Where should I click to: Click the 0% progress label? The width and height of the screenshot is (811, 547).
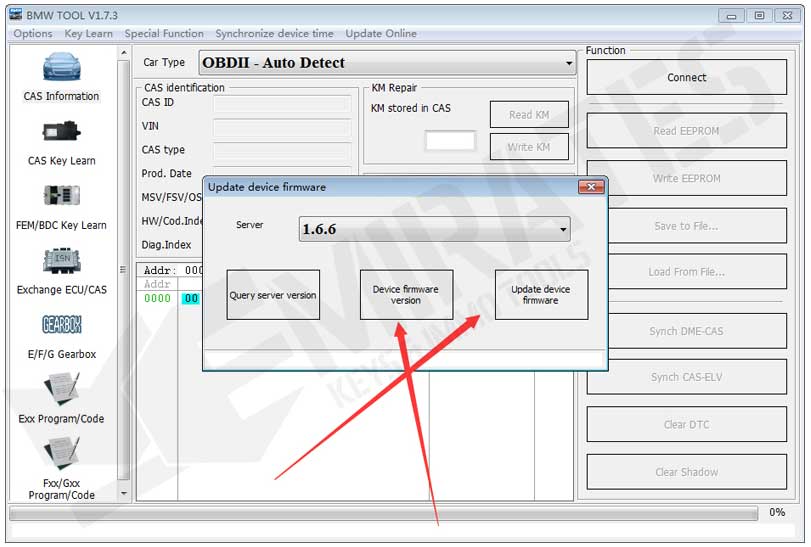coord(776,512)
